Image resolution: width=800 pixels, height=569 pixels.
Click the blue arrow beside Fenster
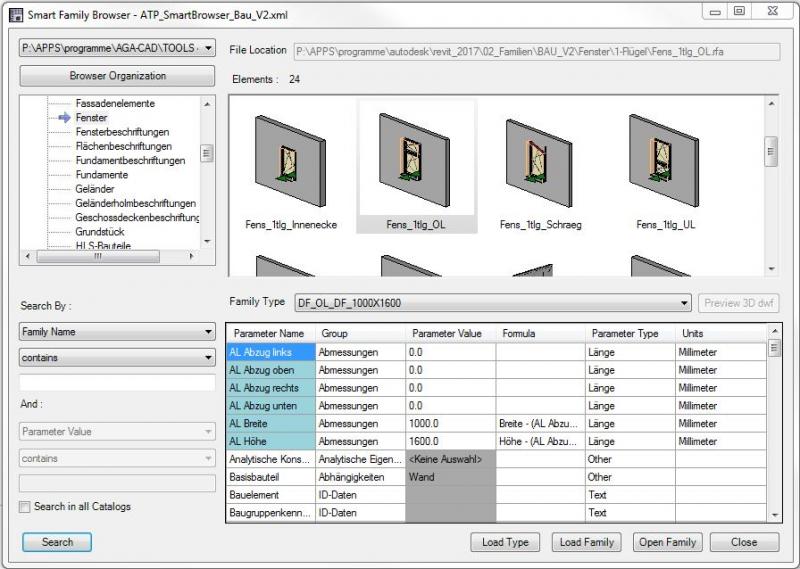(64, 118)
